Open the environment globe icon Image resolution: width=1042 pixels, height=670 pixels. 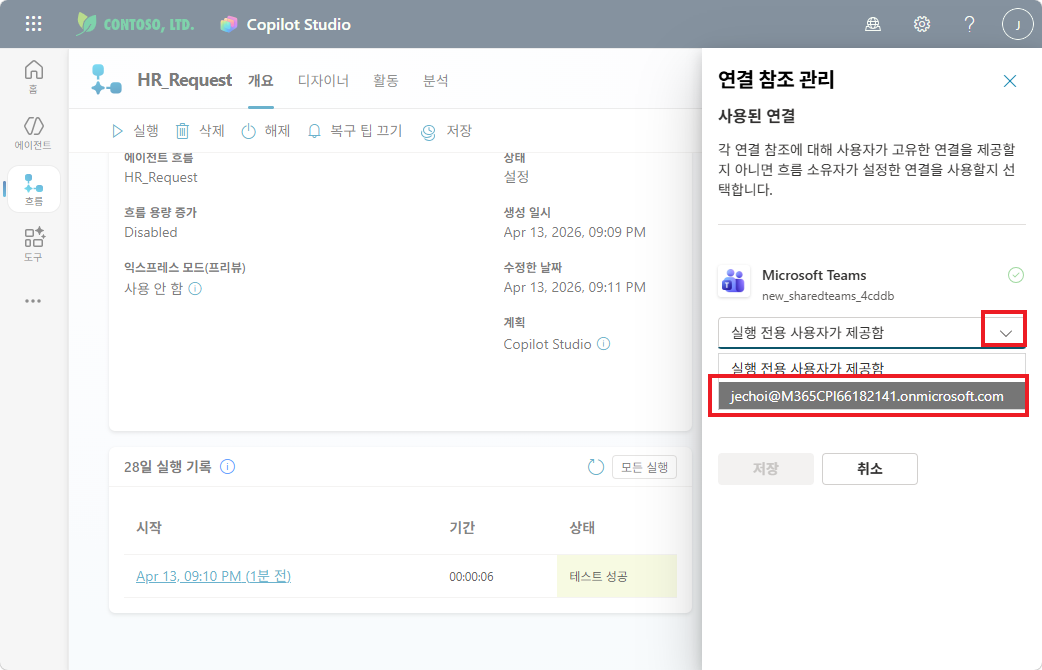coord(873,25)
